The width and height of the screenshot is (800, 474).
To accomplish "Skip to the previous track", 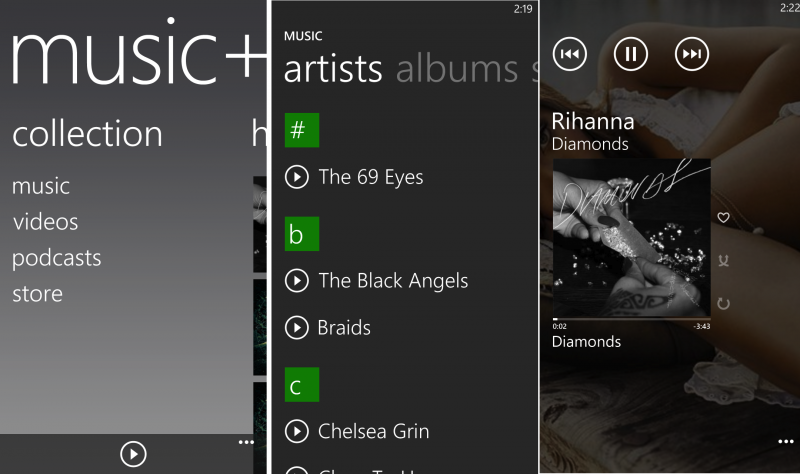I will (x=569, y=54).
